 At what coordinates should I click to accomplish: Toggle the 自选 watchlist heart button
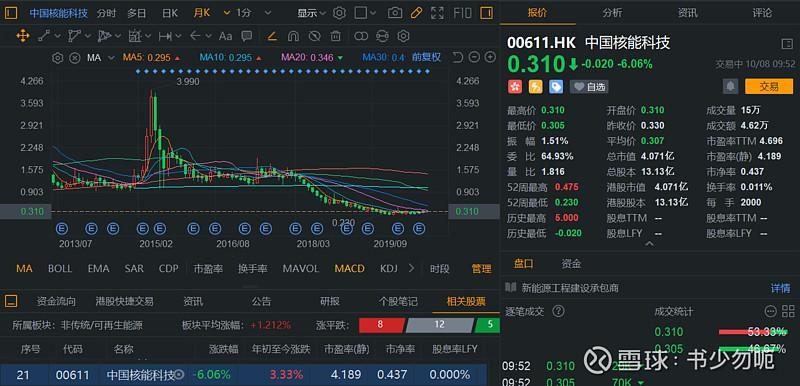(x=589, y=87)
